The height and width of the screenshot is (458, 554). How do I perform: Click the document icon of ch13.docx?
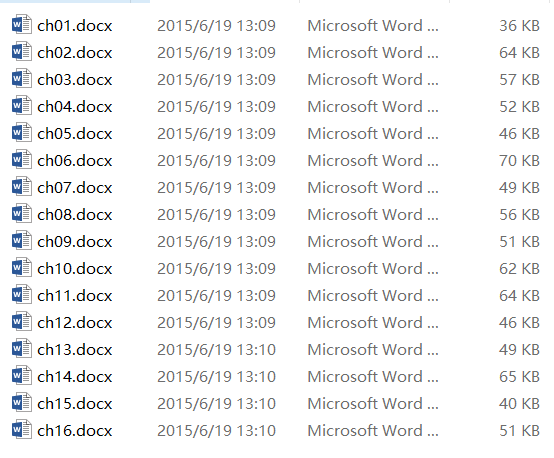click(22, 348)
